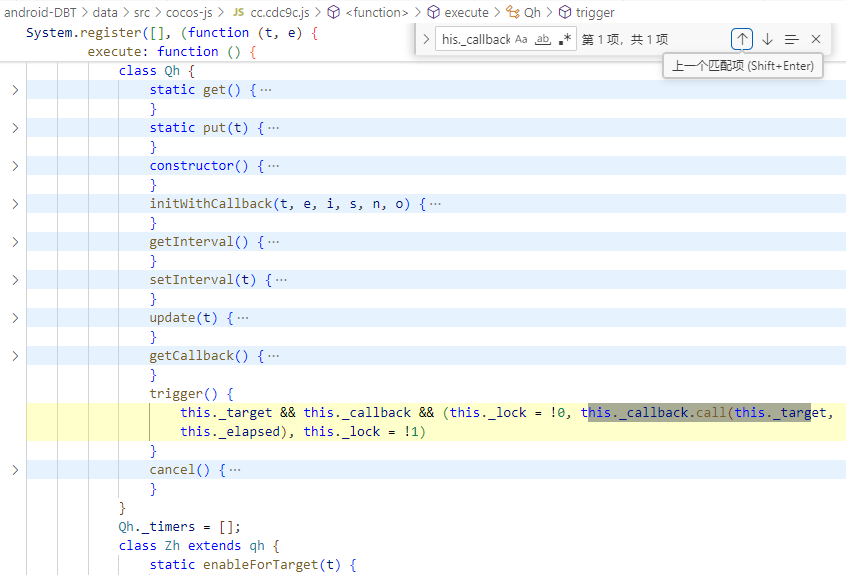This screenshot has width=846, height=575.
Task: Click 'initWithCallback' method name
Action: (210, 204)
